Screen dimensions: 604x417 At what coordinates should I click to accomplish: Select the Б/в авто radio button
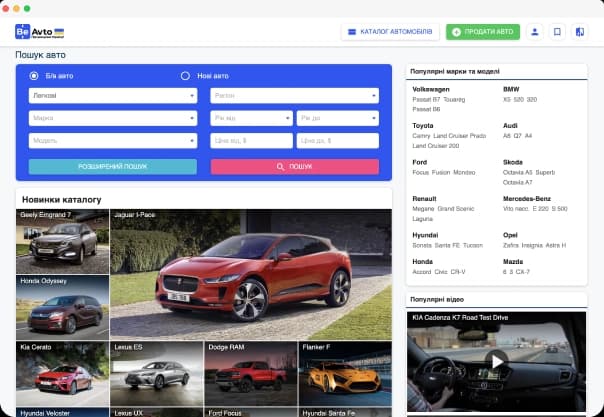coord(34,76)
